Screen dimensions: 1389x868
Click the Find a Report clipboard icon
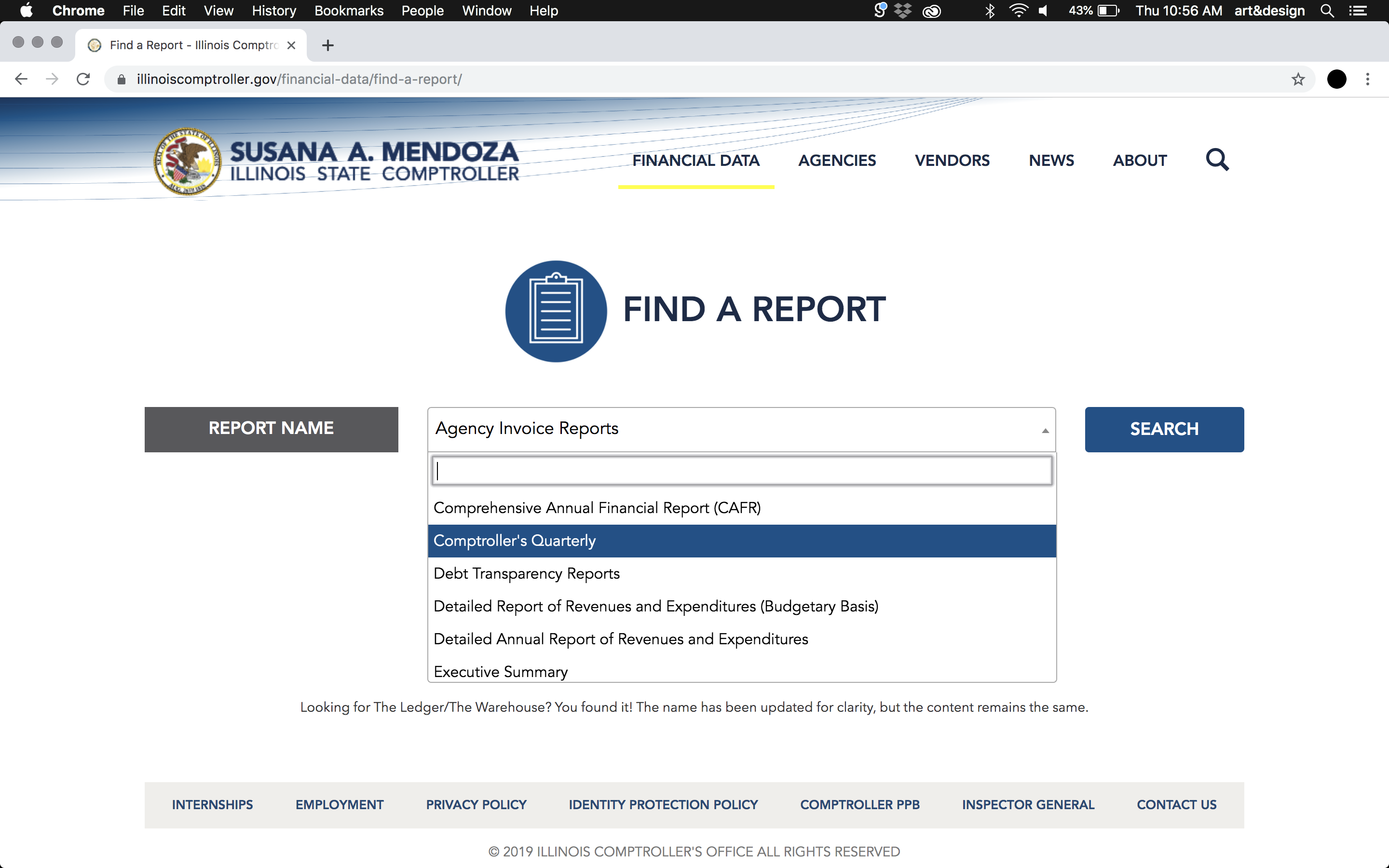click(x=556, y=311)
